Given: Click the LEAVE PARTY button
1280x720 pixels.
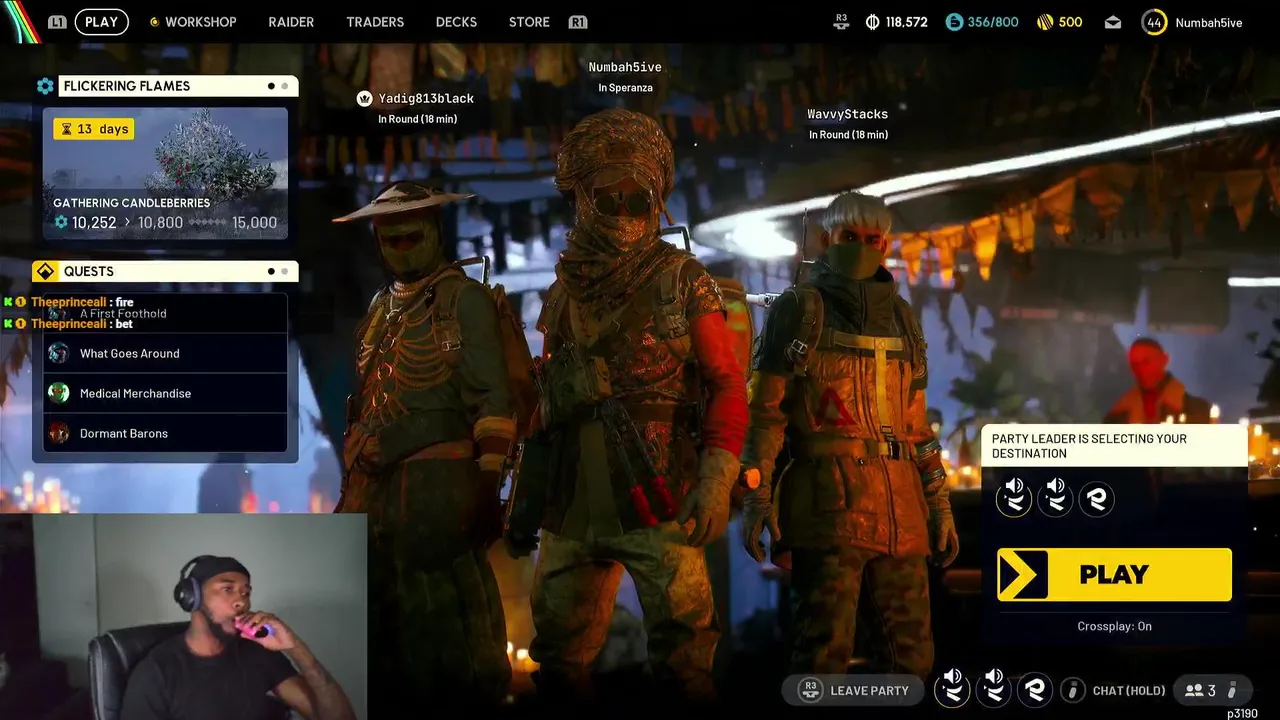Looking at the screenshot, I should point(853,690).
